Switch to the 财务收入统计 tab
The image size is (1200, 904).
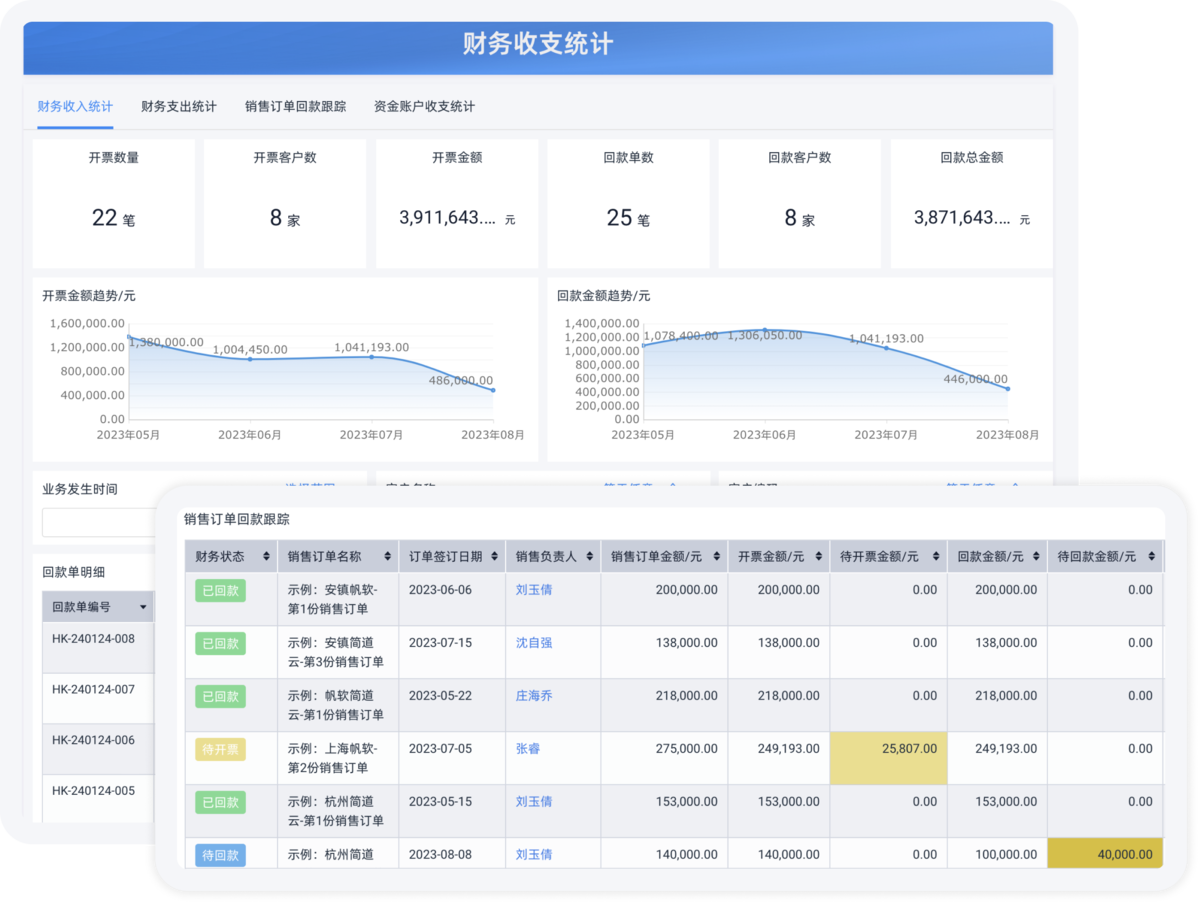coord(75,106)
